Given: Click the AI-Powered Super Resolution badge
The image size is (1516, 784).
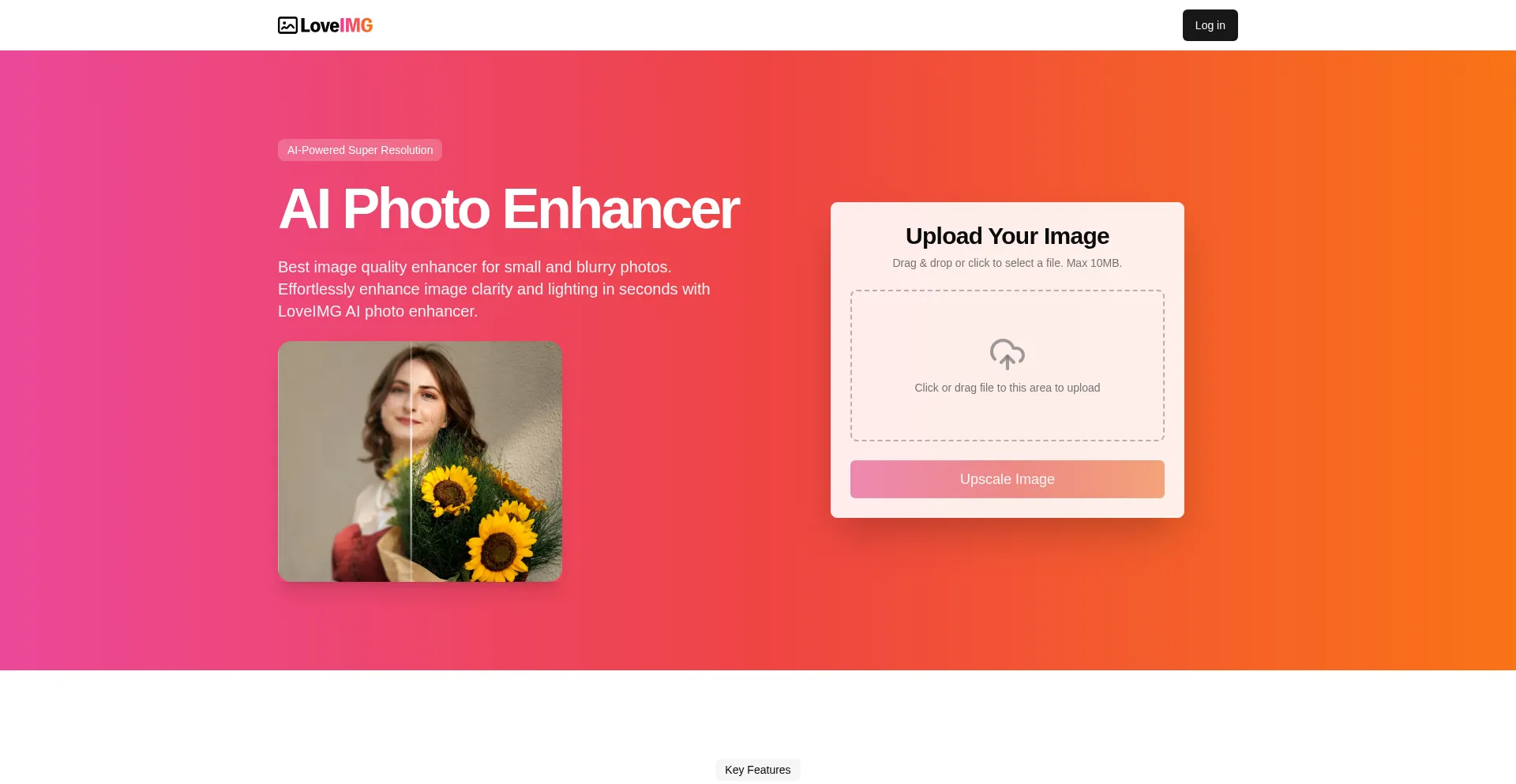Looking at the screenshot, I should point(360,150).
